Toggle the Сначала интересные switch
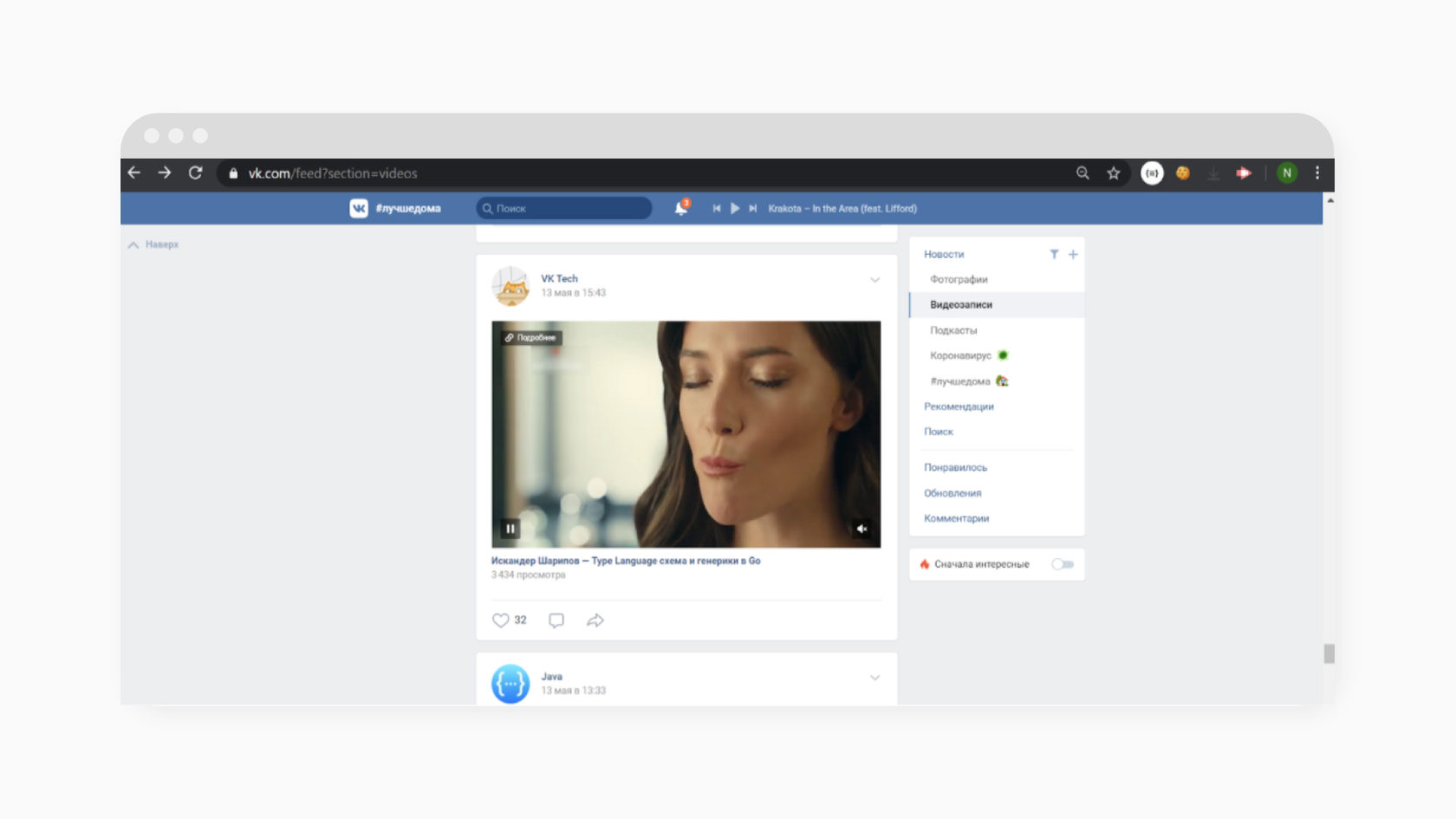Screen dimensions: 1456x819 coord(1063,564)
